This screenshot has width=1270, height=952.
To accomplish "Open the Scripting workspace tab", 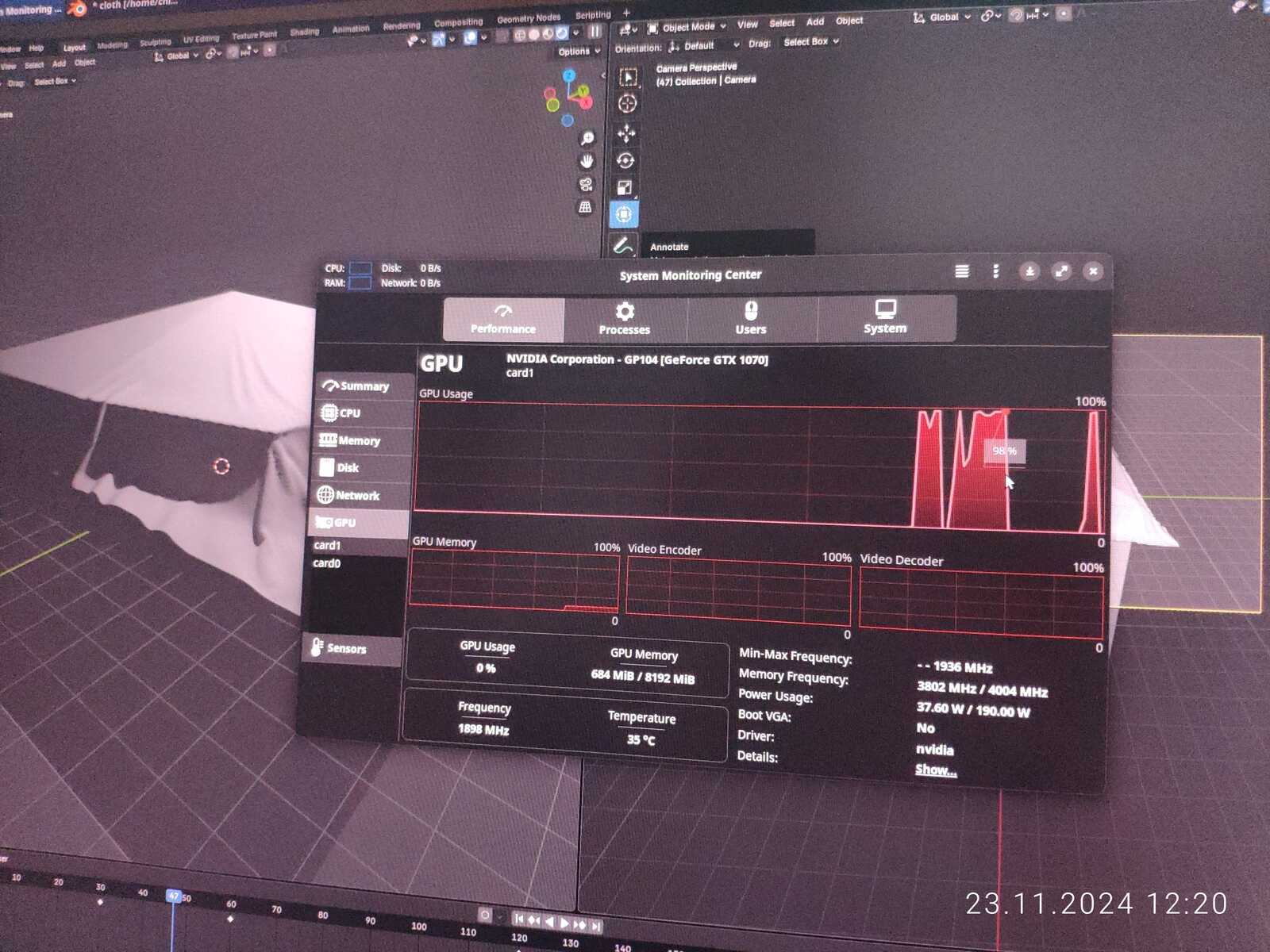I will (x=593, y=15).
